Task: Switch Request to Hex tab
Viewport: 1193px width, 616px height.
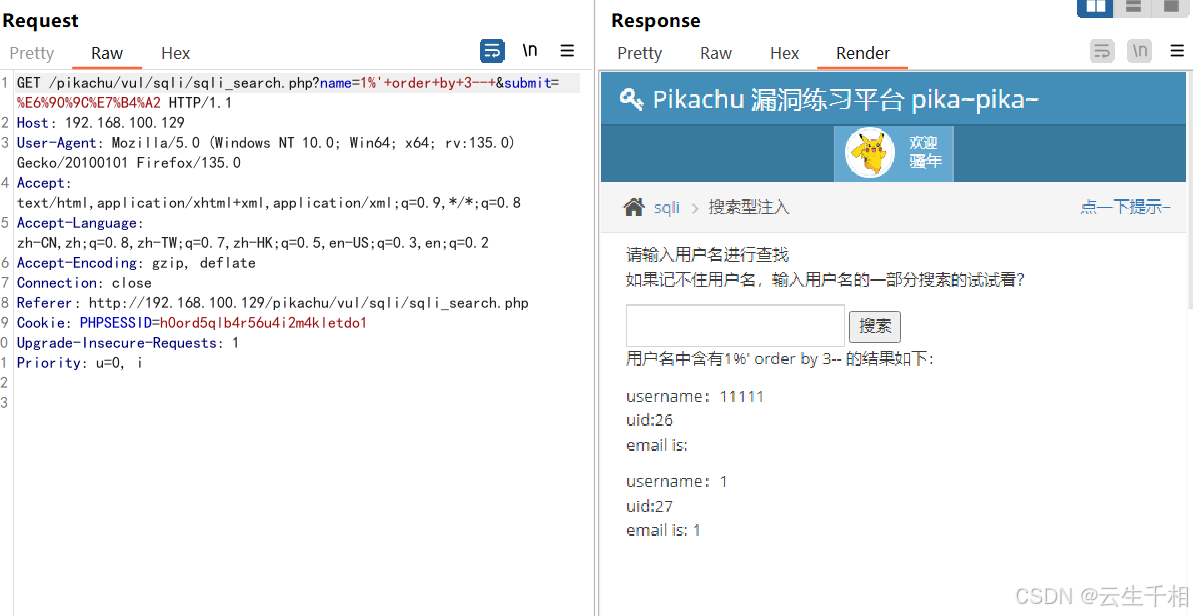Action: pos(175,53)
